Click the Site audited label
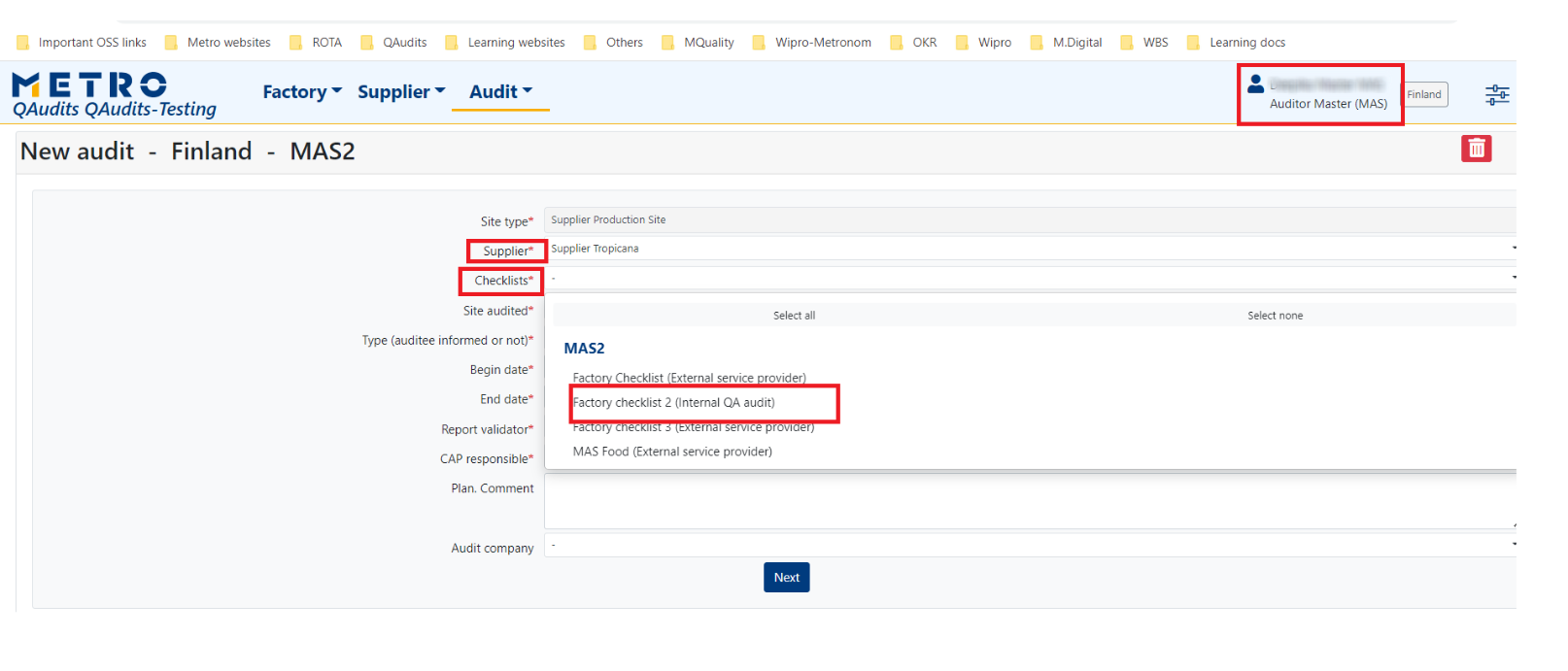Image resolution: width=1568 pixels, height=671 pixels. pos(497,311)
